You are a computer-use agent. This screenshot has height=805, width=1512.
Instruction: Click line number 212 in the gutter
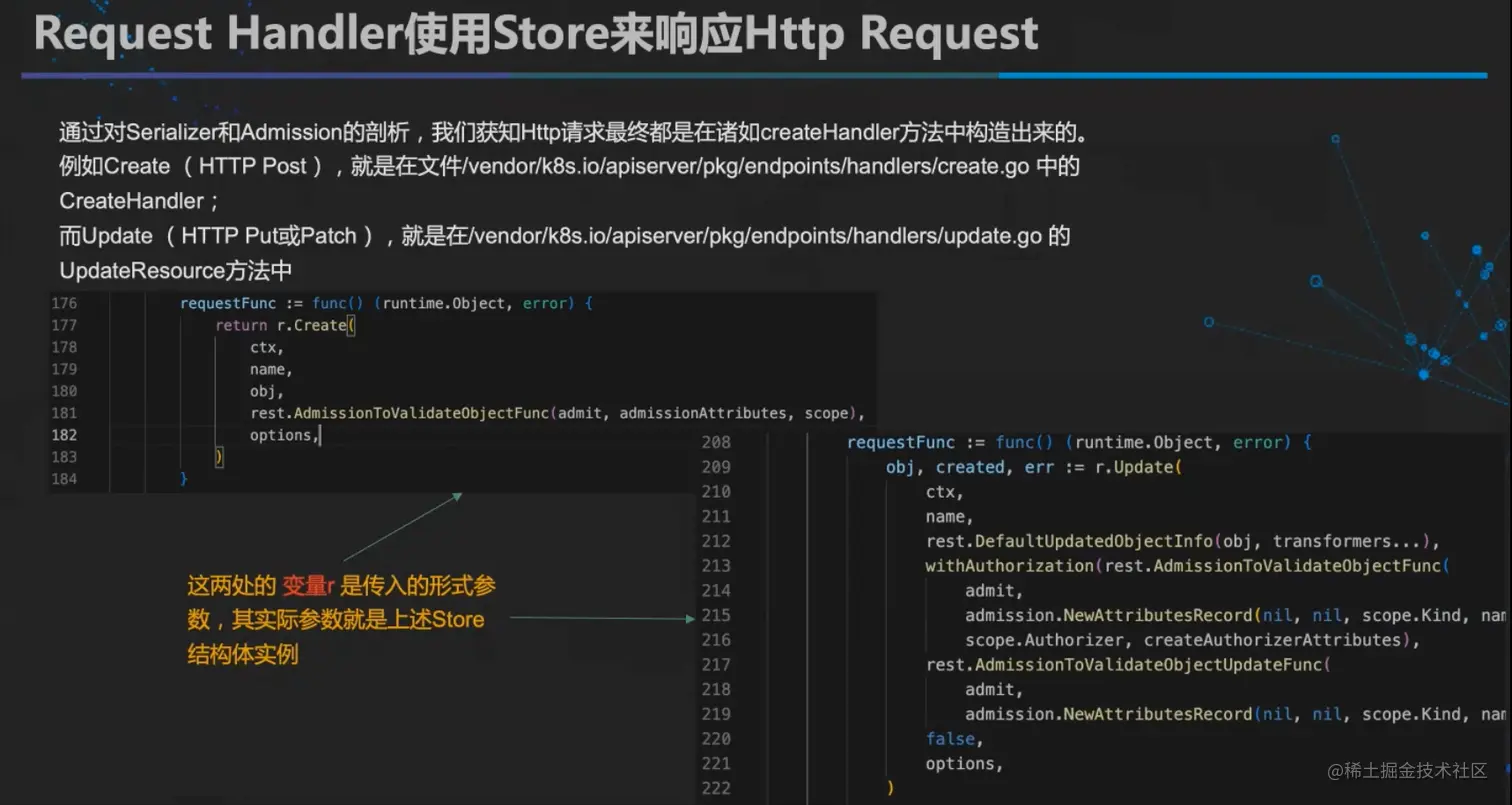tap(716, 541)
